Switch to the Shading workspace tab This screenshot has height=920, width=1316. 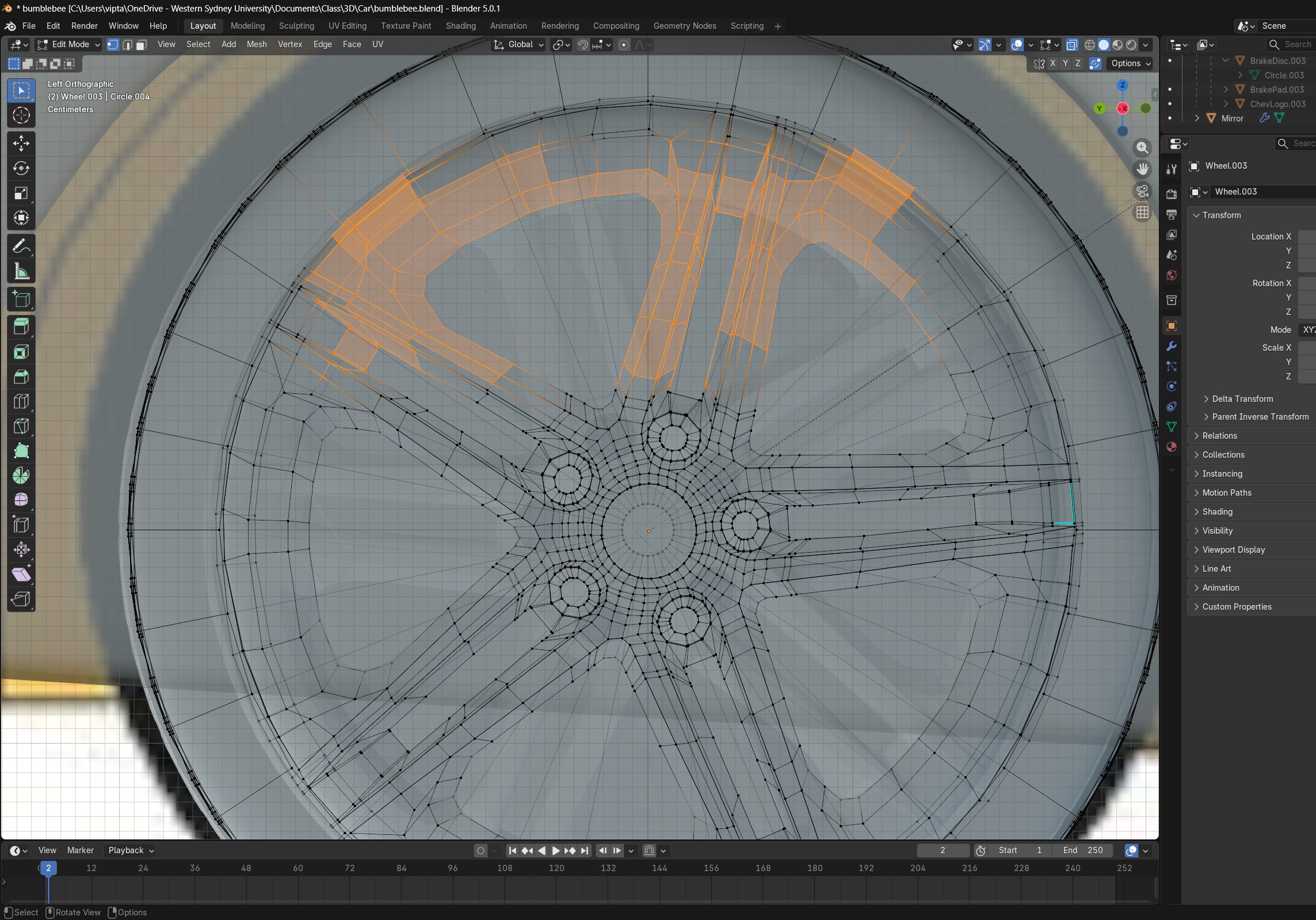[461, 26]
